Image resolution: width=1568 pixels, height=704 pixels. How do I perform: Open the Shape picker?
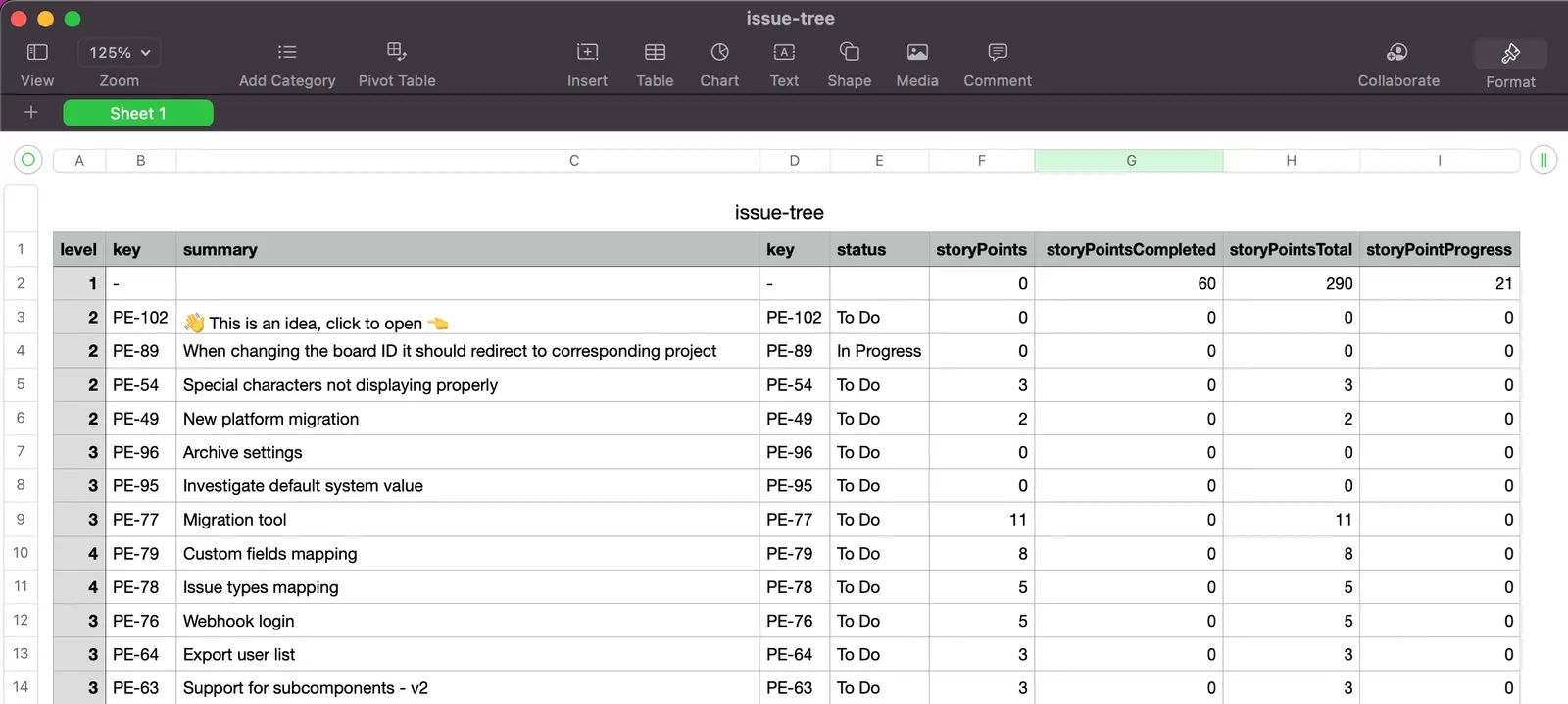(850, 52)
